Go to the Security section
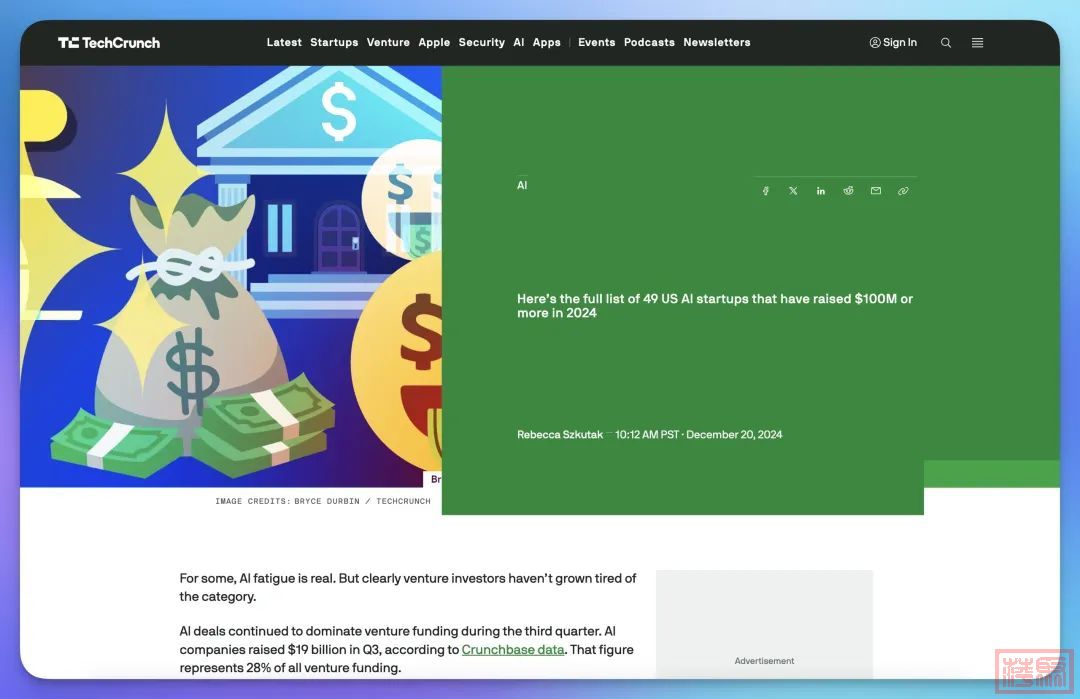Image resolution: width=1080 pixels, height=699 pixels. click(x=481, y=43)
